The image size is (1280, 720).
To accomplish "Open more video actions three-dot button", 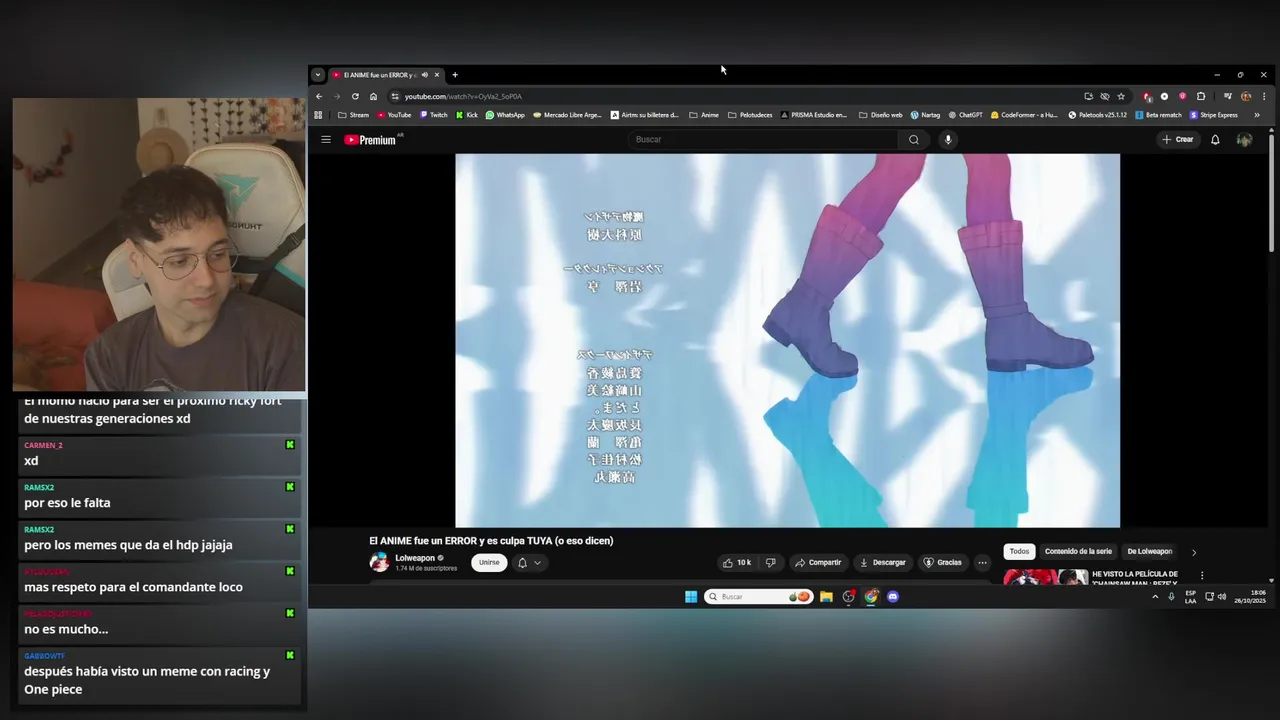I will click(982, 563).
